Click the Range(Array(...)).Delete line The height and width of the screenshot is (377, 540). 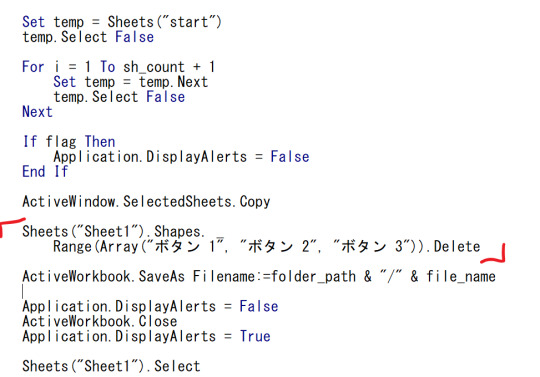[x=267, y=247]
